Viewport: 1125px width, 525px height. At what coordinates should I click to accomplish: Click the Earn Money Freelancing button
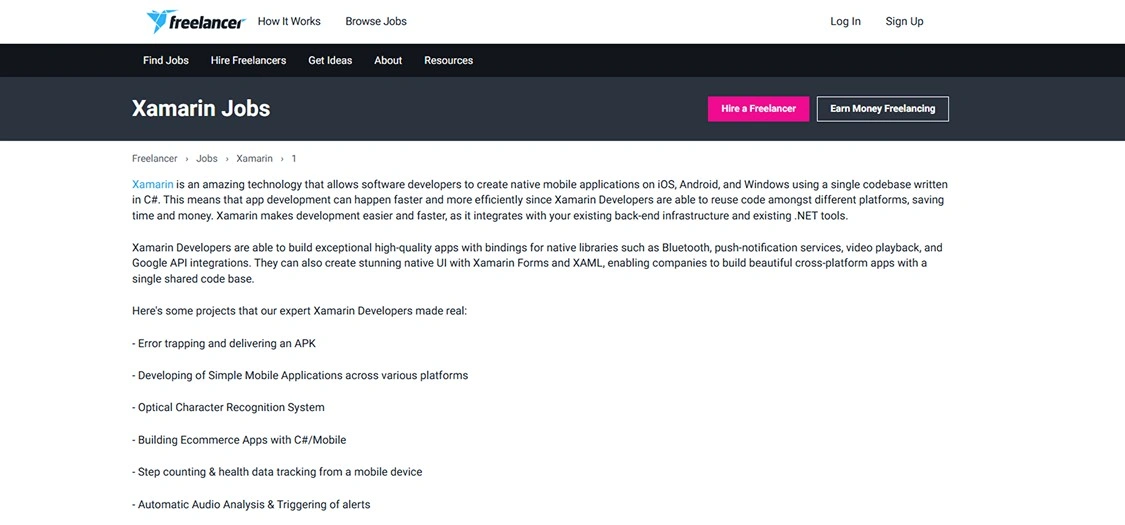[x=882, y=108]
